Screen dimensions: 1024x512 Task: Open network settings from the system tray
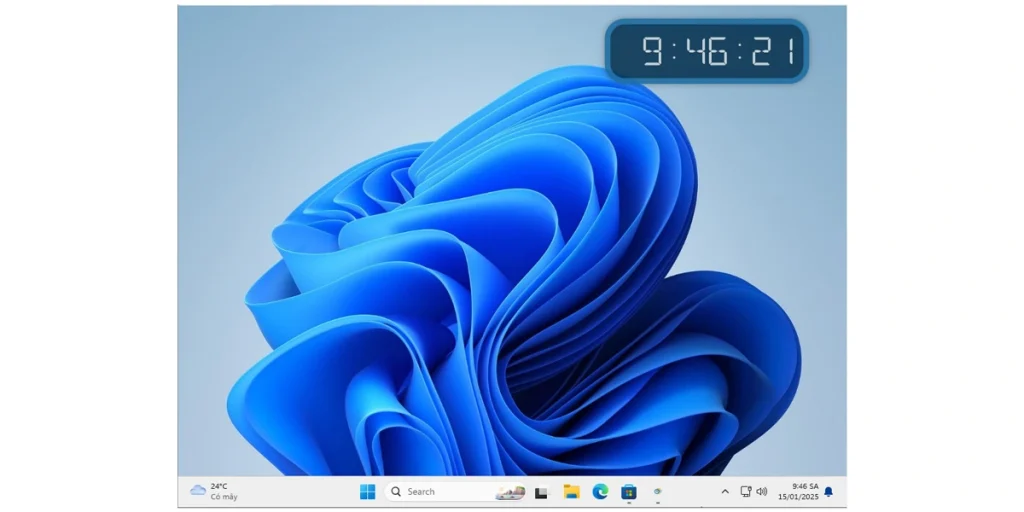[x=745, y=491]
